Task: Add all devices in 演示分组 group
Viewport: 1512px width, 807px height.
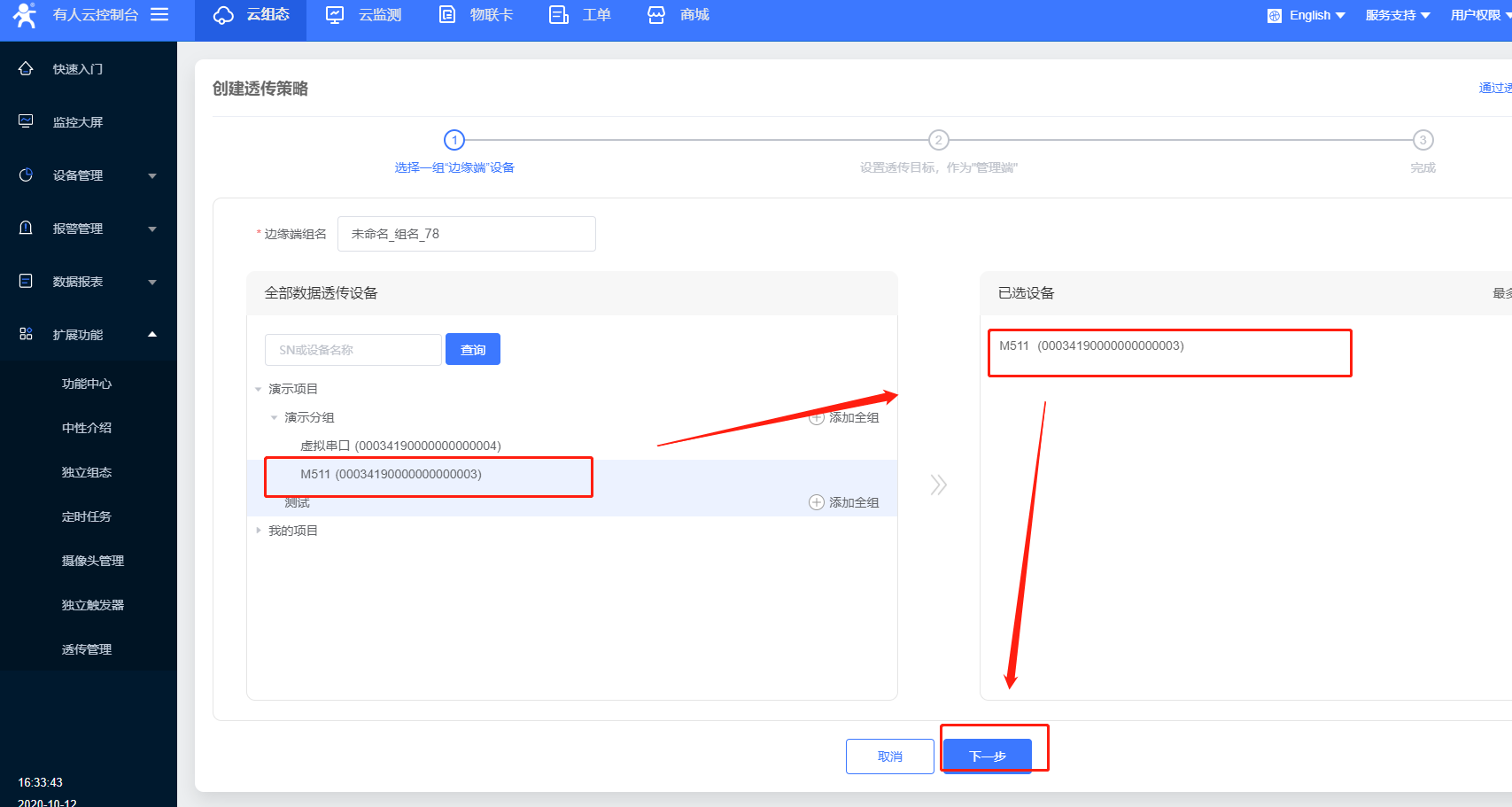Action: coord(844,418)
